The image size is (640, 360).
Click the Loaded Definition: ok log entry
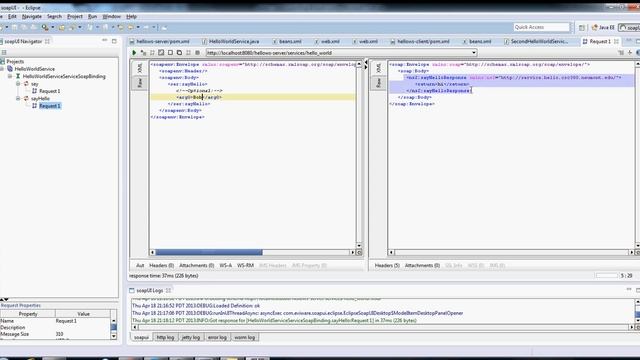point(196,306)
